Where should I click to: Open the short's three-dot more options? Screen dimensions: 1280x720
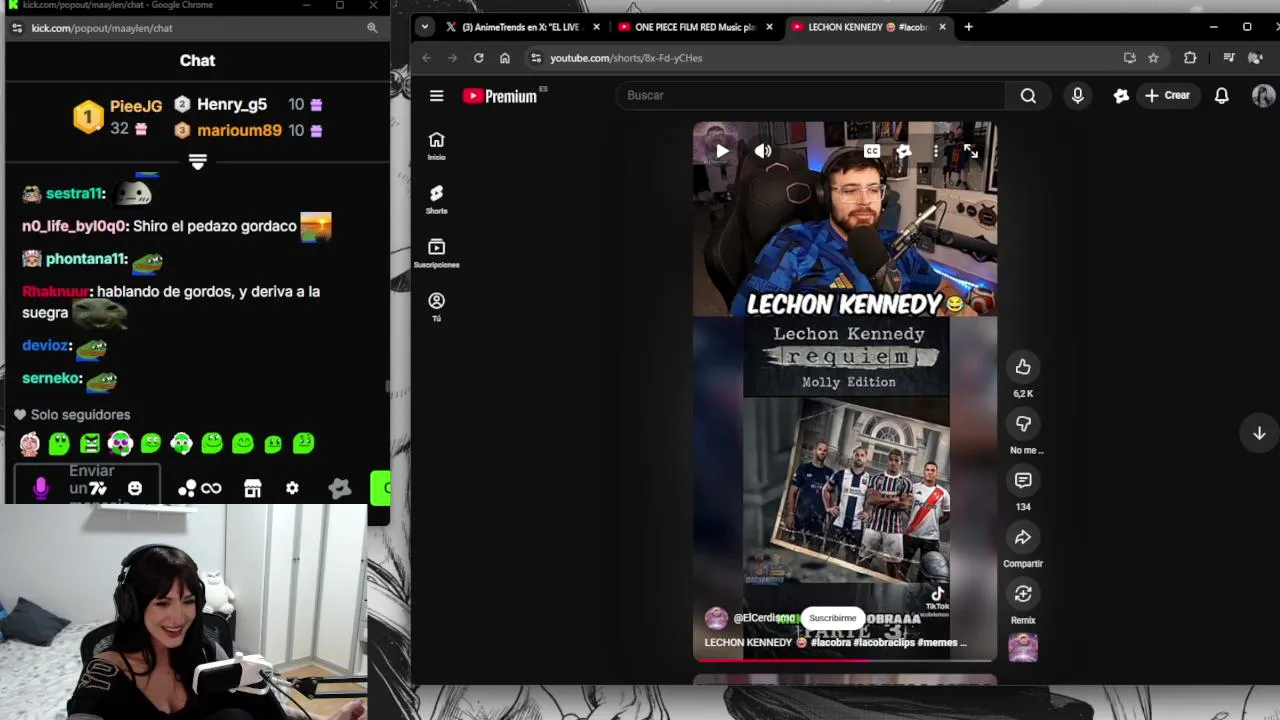click(x=935, y=151)
